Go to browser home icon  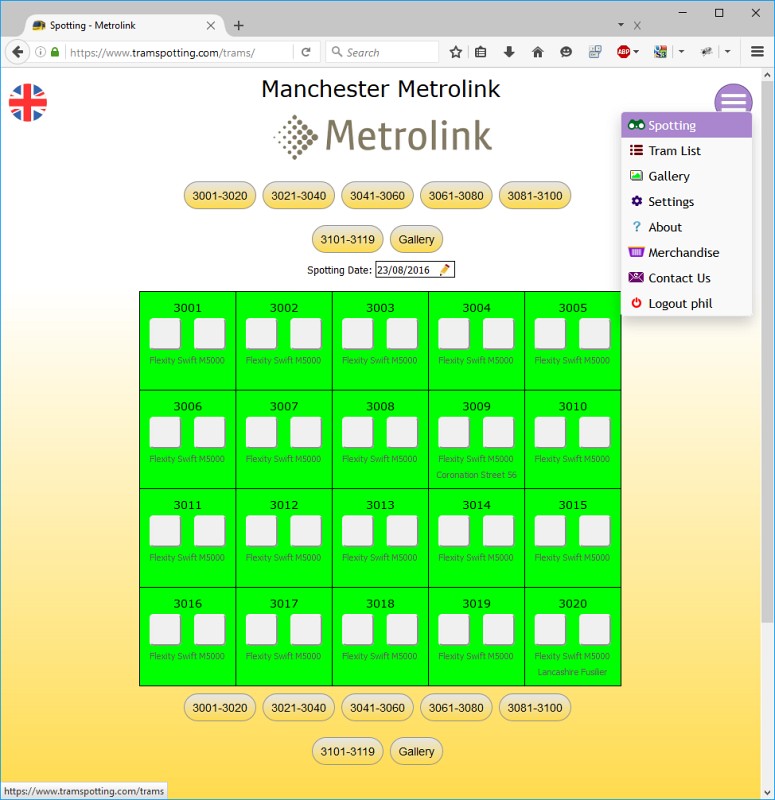pos(538,52)
